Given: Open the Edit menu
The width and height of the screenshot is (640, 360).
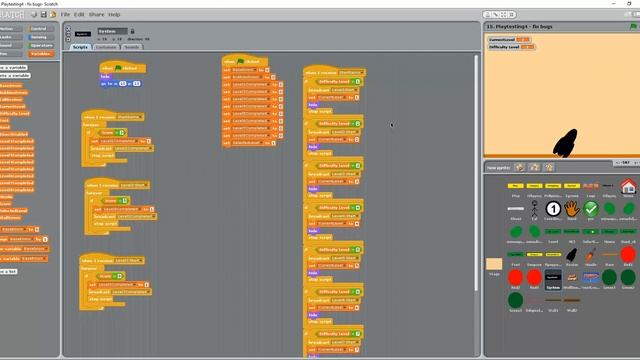Looking at the screenshot, I should (79, 14).
